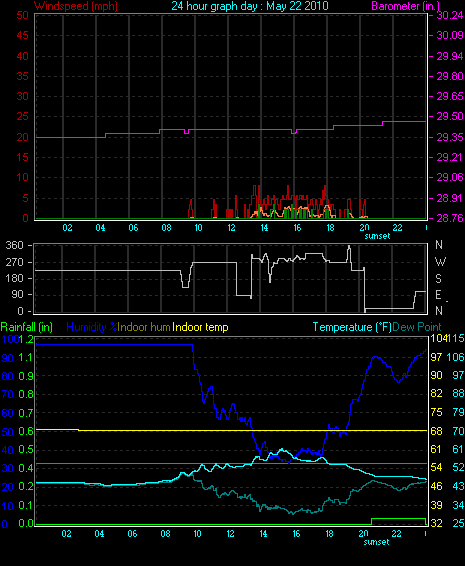Click the 'Dew Point' legend label
The height and width of the screenshot is (566, 465).
(417, 327)
